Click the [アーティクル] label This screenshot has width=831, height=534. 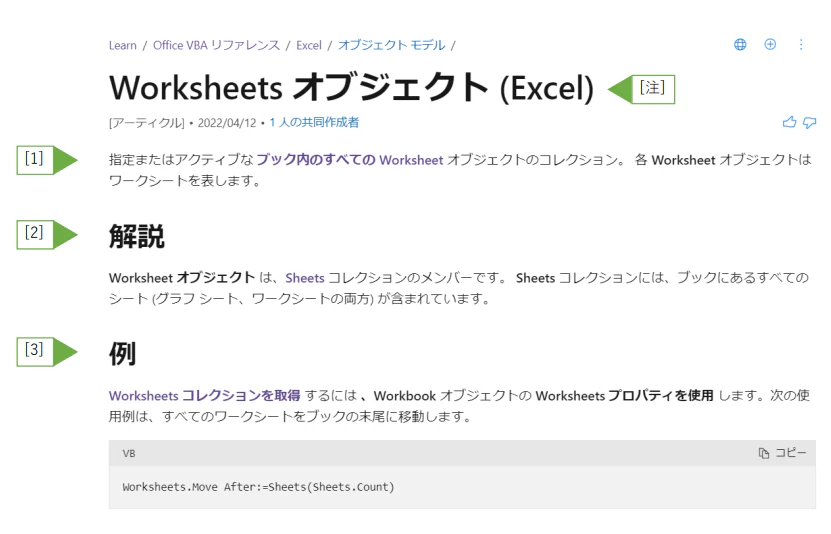(147, 123)
